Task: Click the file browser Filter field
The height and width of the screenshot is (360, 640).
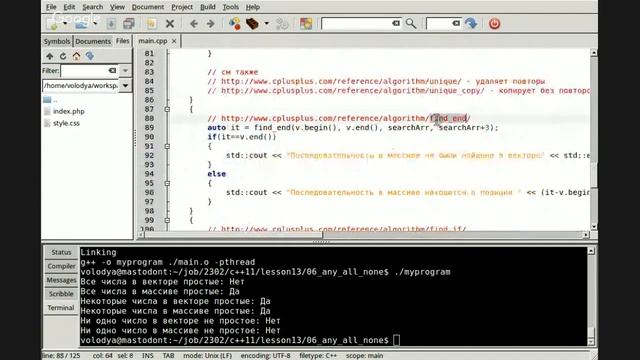Action: [84, 71]
